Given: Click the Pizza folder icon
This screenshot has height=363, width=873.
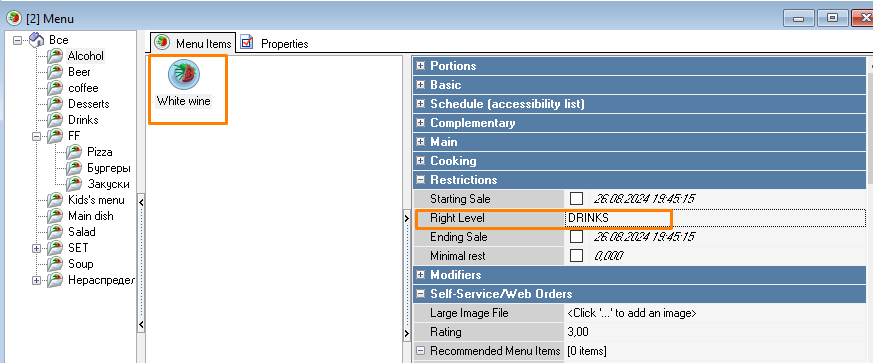Looking at the screenshot, I should coord(74,152).
